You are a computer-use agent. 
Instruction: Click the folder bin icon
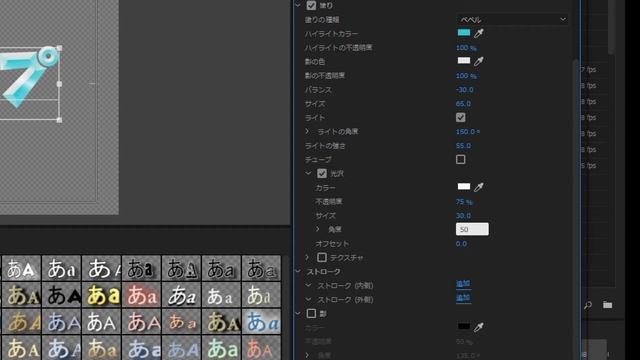click(607, 305)
